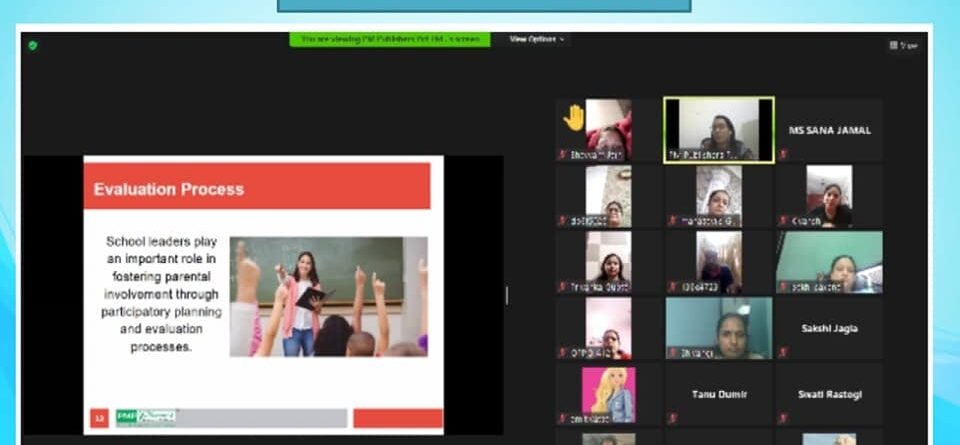This screenshot has width=960, height=445.
Task: Open the View Options dropdown
Action: tap(537, 39)
